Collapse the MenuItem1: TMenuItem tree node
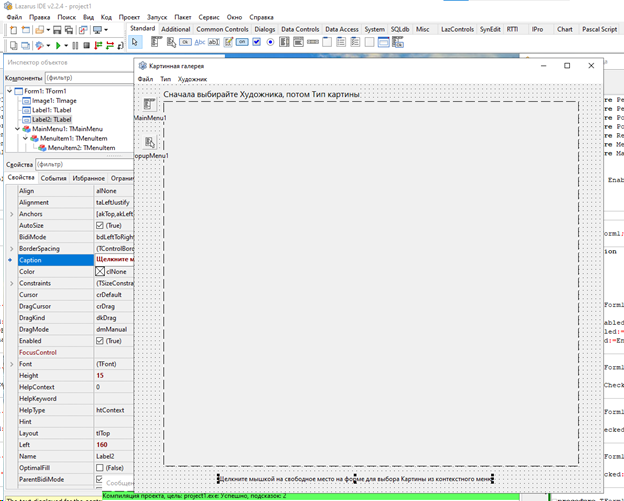The height and width of the screenshot is (501, 624). pos(25,138)
